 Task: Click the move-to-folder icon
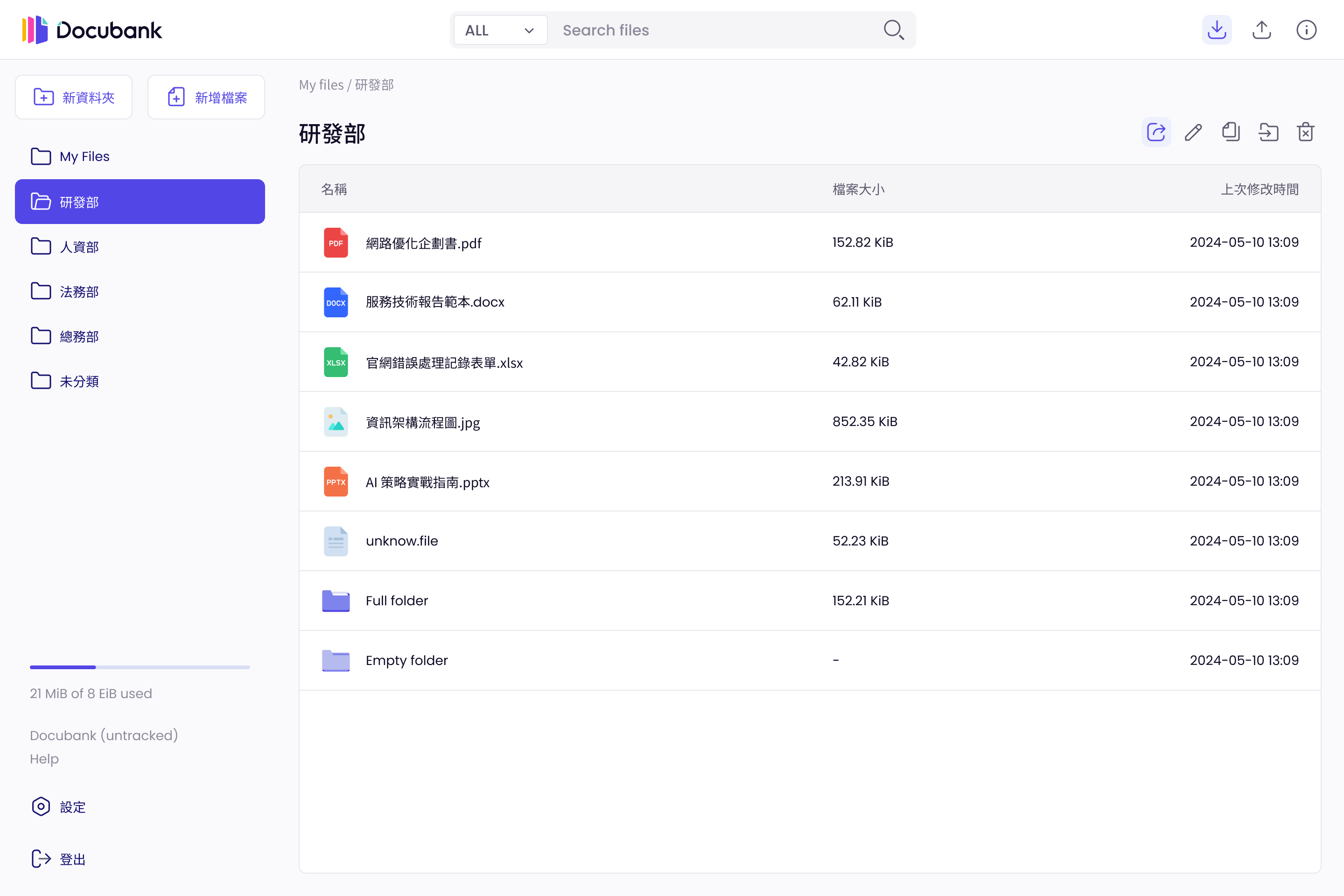coord(1268,133)
